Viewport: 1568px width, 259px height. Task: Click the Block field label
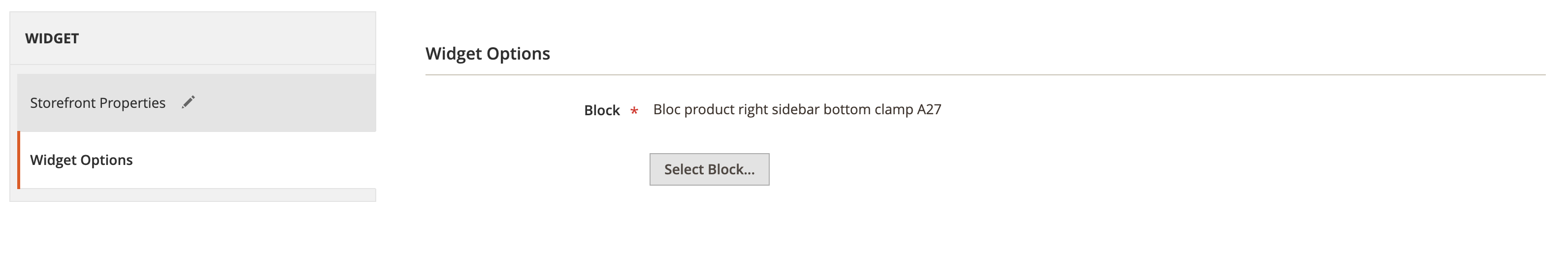[601, 110]
